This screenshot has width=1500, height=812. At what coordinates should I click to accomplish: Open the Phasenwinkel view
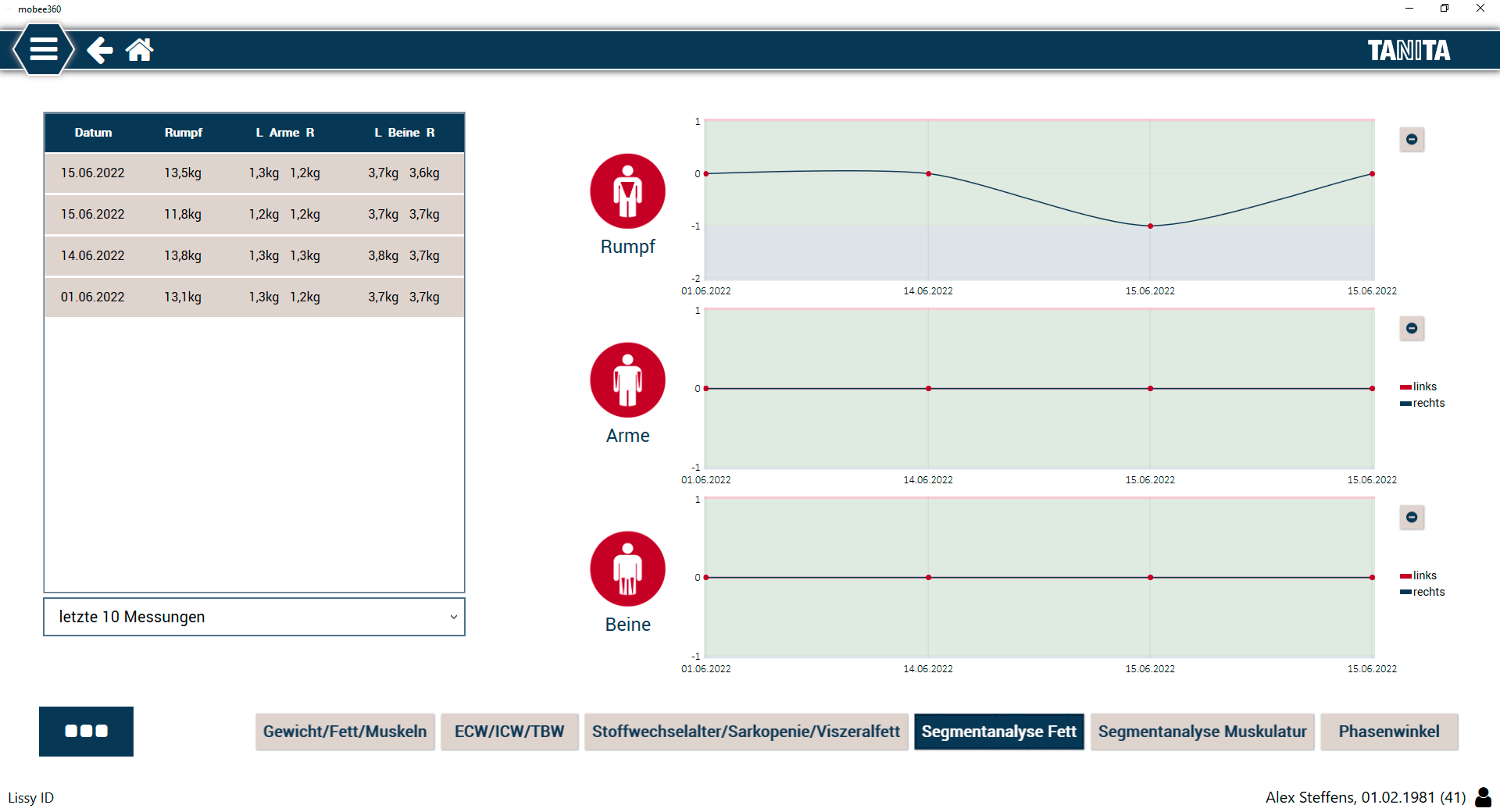coord(1388,732)
